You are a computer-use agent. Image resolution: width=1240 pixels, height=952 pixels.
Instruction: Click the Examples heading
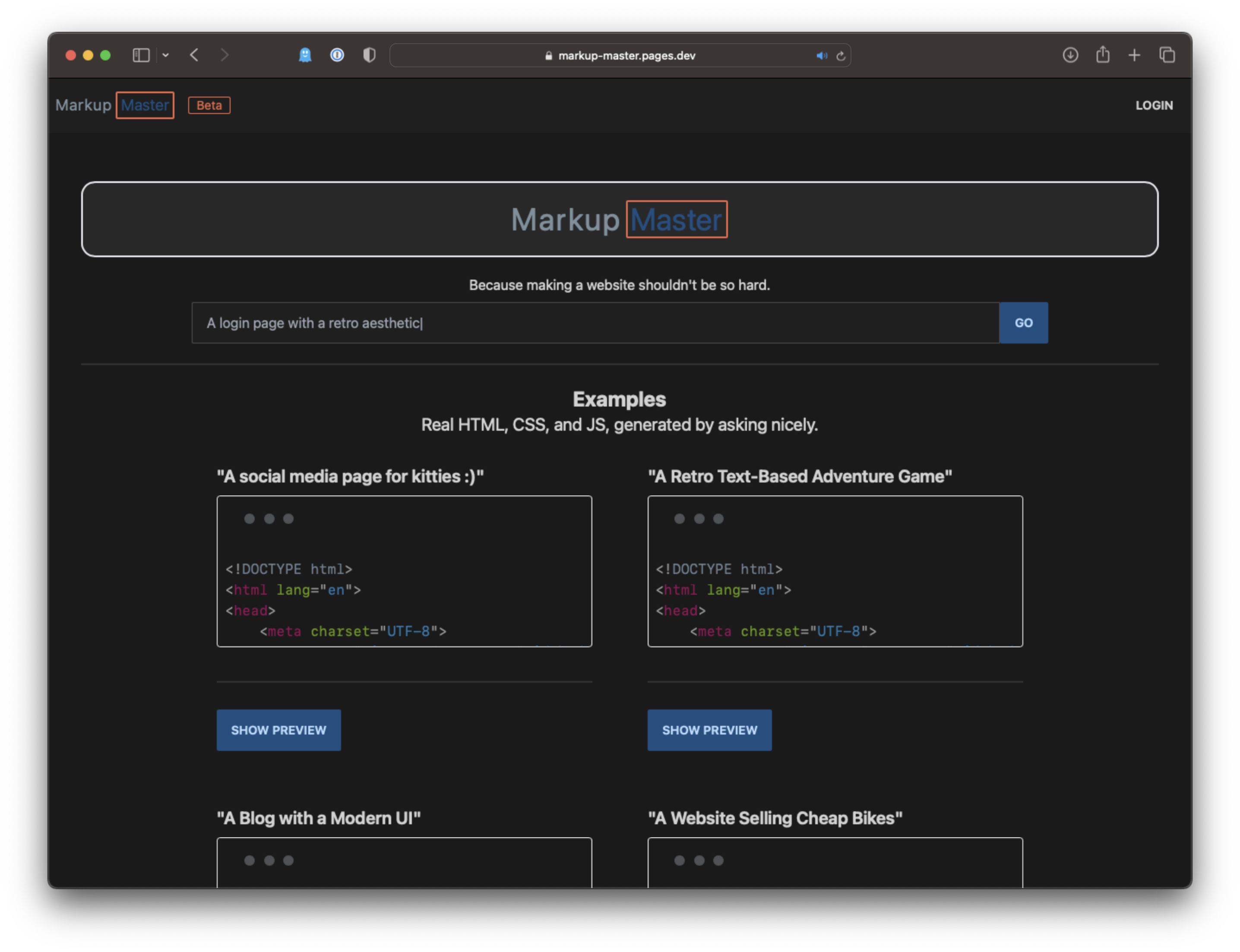619,399
